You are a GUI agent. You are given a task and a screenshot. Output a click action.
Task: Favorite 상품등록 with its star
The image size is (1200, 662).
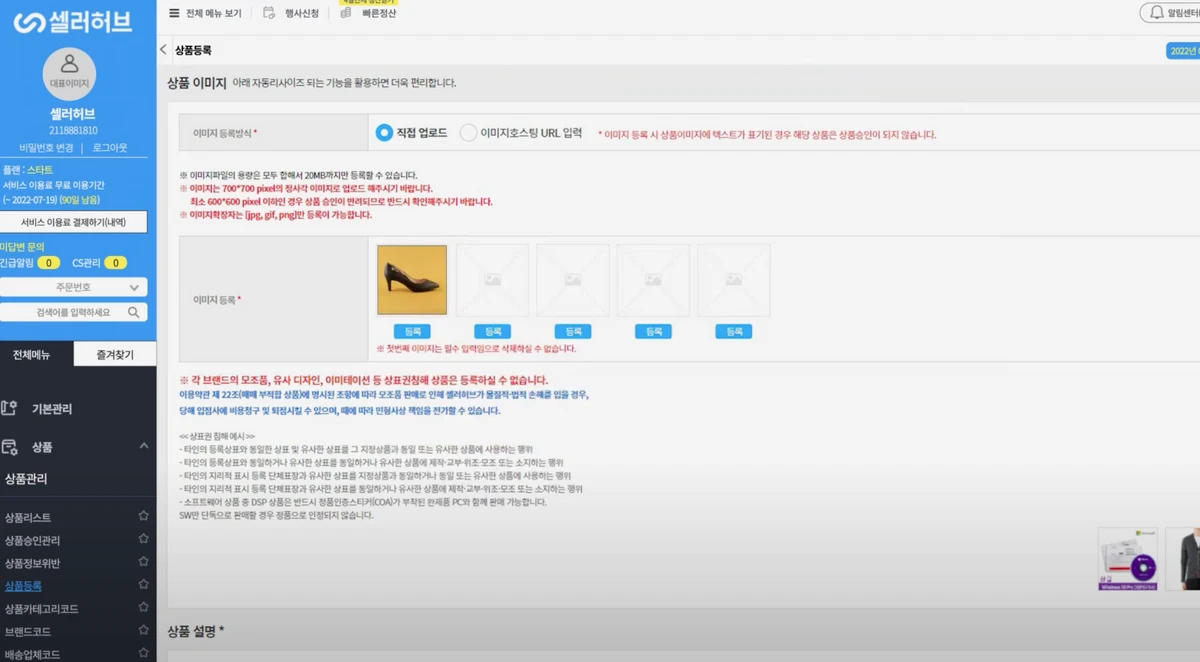pos(143,585)
